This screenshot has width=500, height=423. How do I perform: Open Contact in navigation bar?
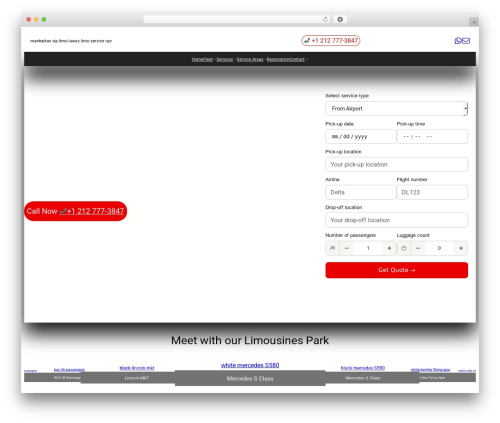297,59
